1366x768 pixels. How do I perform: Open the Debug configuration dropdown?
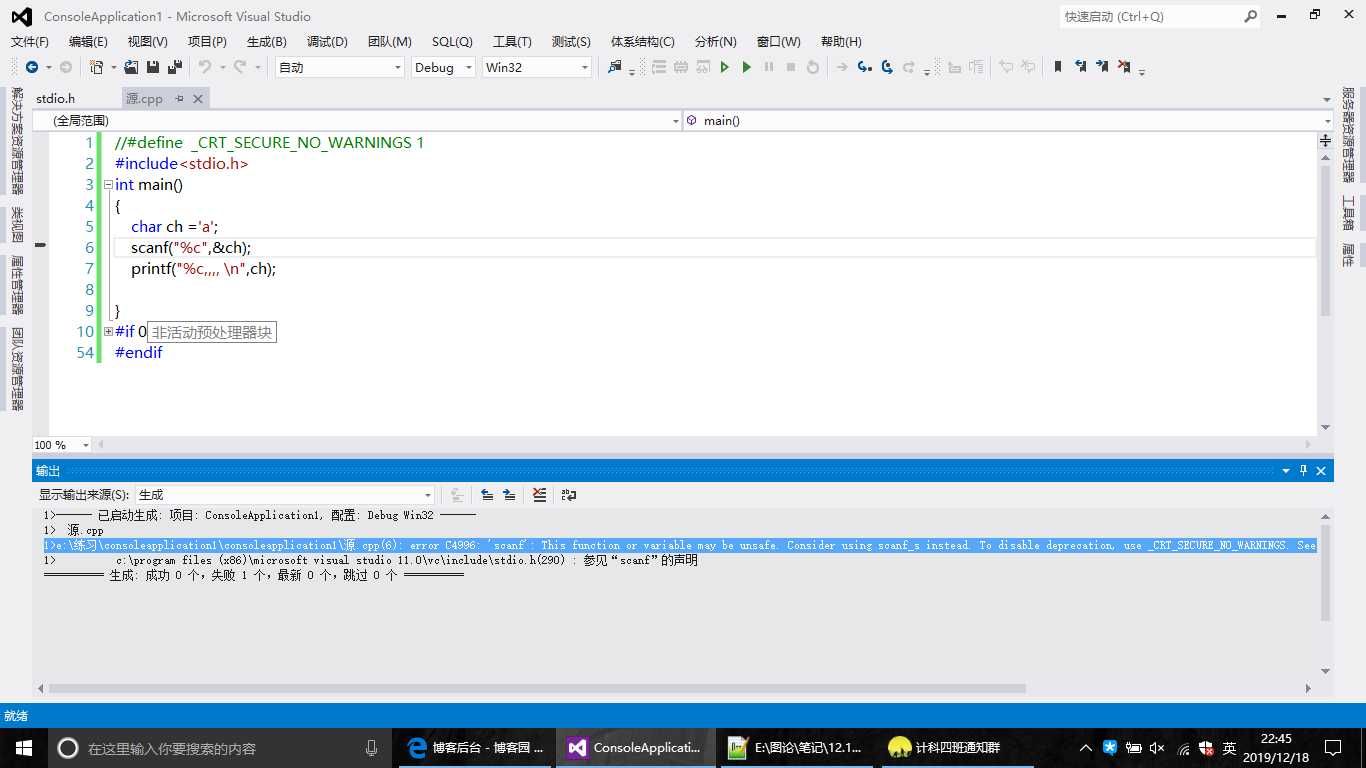[x=469, y=67]
